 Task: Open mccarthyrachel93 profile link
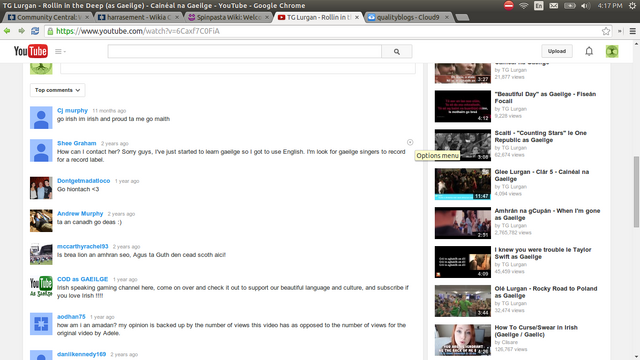pos(83,246)
